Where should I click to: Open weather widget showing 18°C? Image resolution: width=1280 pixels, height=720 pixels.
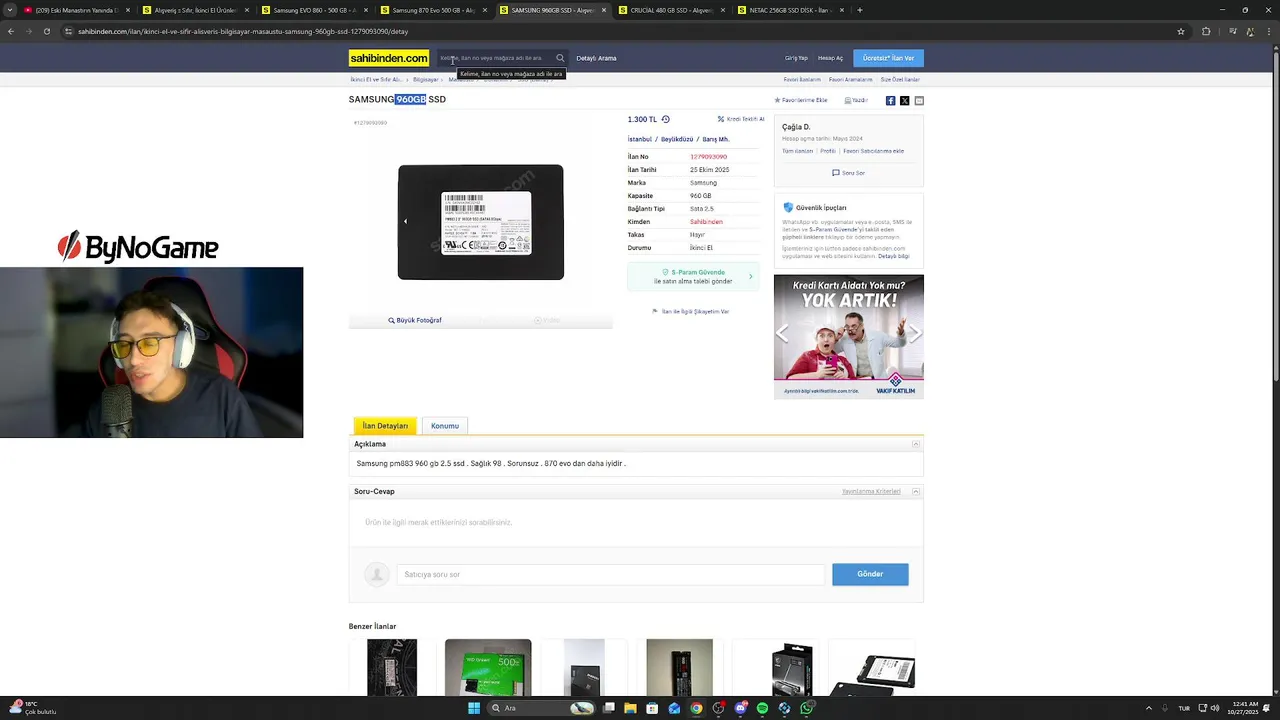click(x=32, y=708)
